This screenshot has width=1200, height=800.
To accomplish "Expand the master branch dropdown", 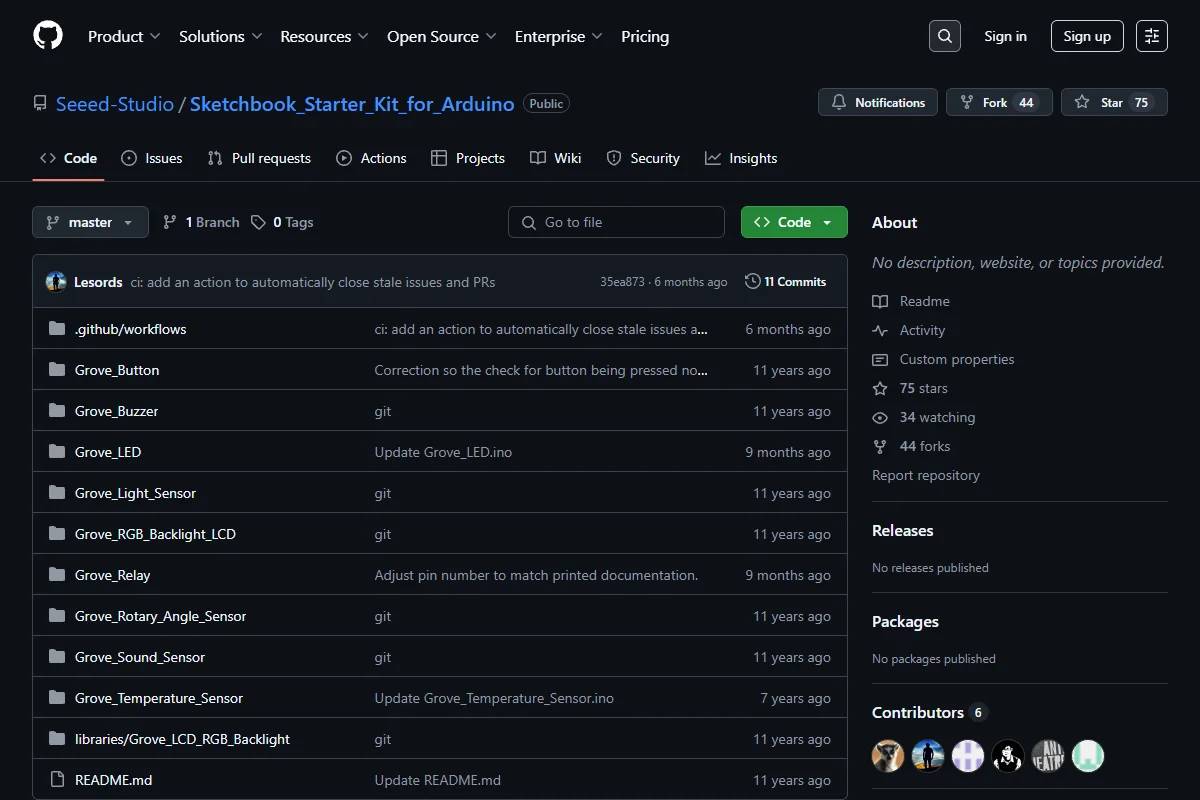I will 90,222.
